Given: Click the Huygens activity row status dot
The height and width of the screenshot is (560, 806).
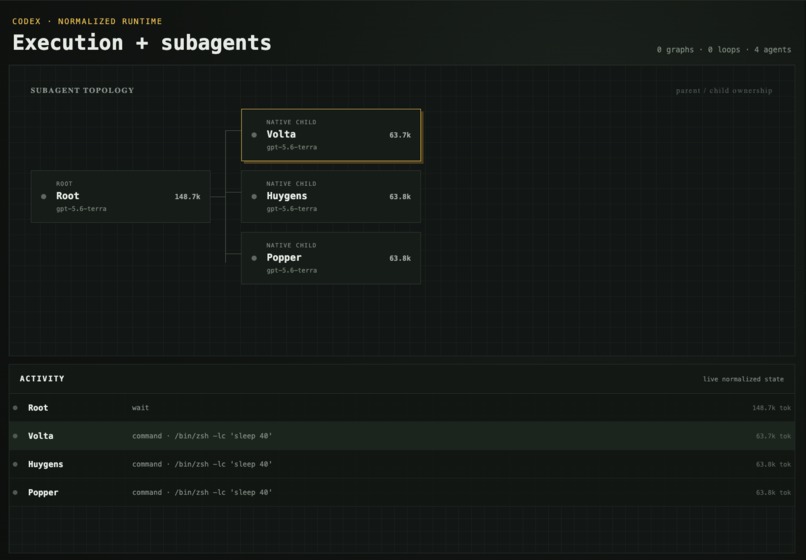Looking at the screenshot, I should [15, 464].
